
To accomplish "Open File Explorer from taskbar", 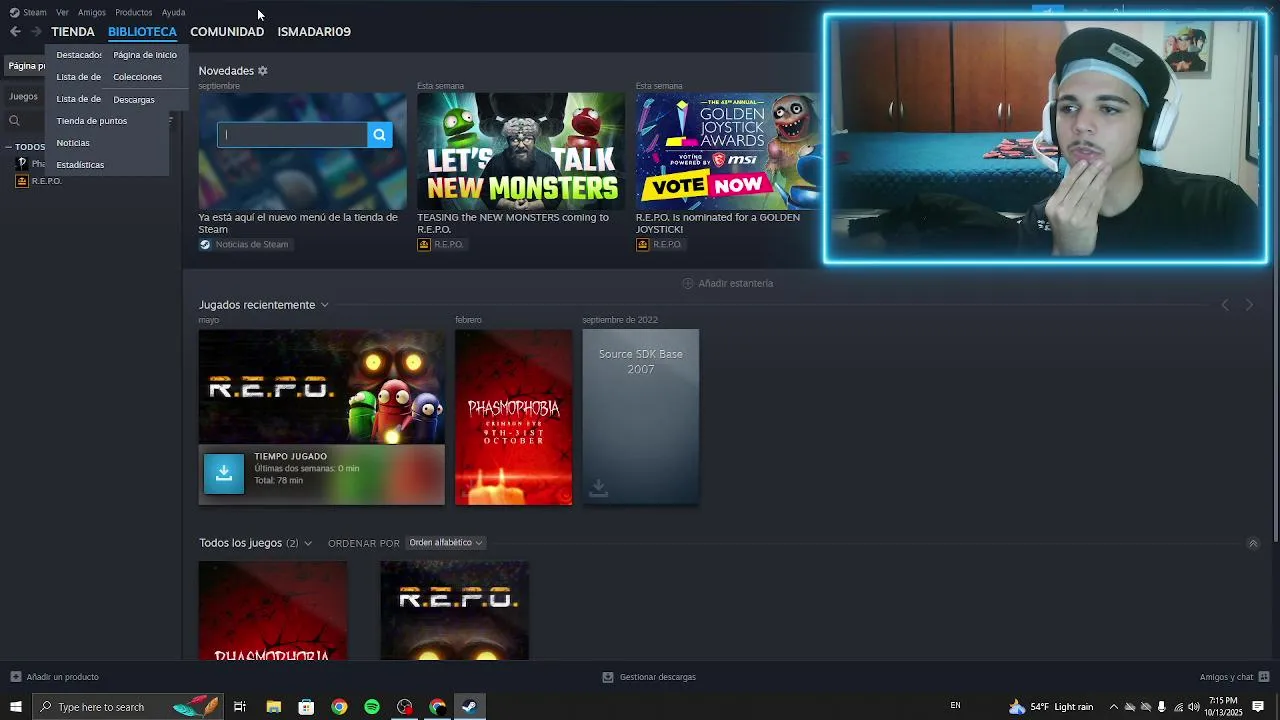I will click(x=273, y=707).
